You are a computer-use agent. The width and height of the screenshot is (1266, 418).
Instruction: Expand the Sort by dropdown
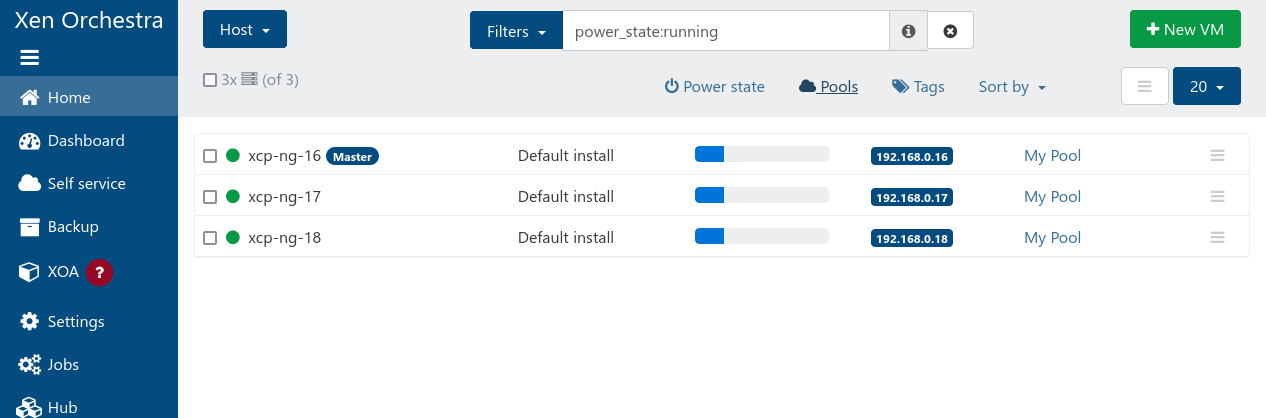[x=1012, y=87]
